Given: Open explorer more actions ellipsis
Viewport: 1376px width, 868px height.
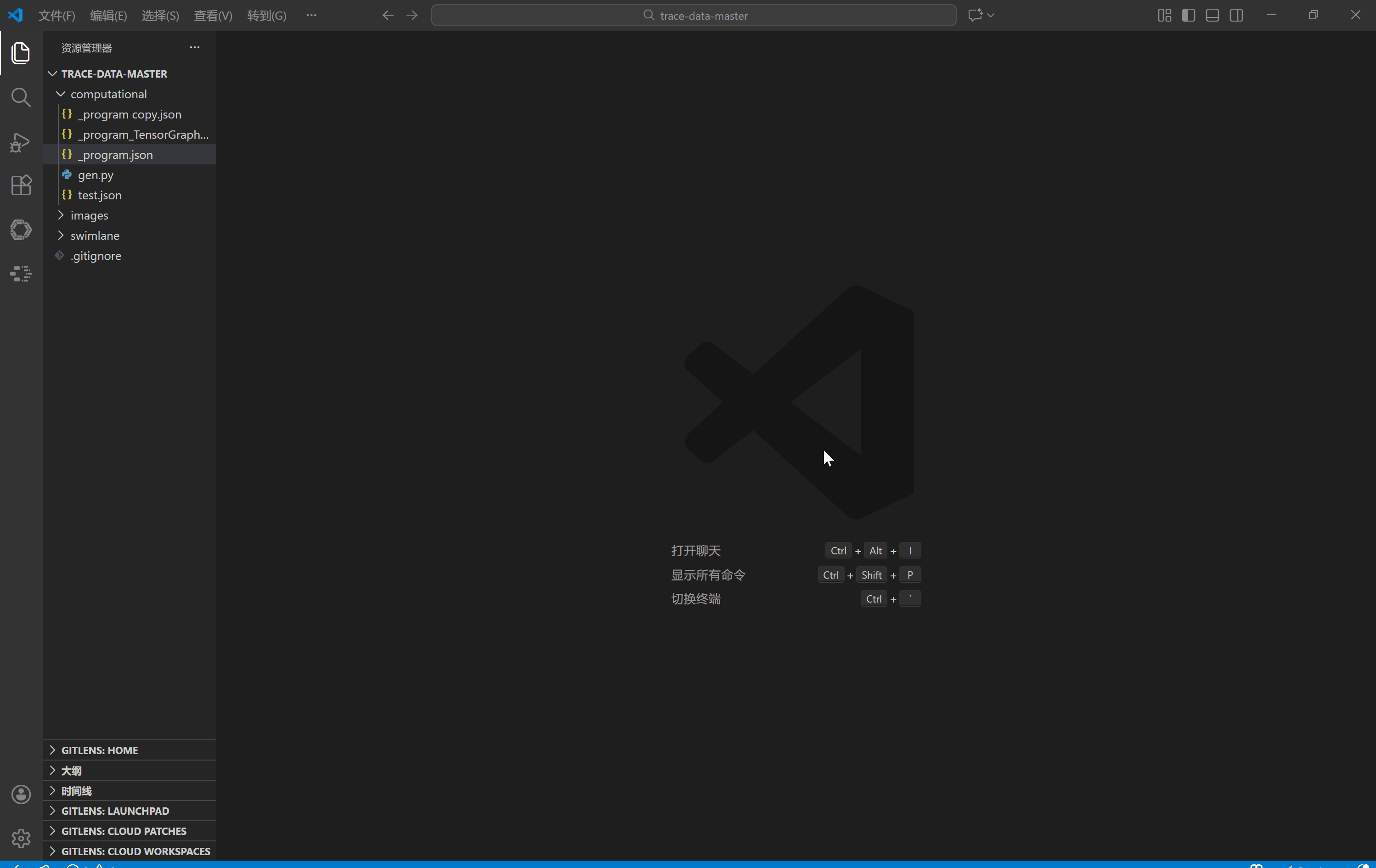Looking at the screenshot, I should (x=194, y=47).
